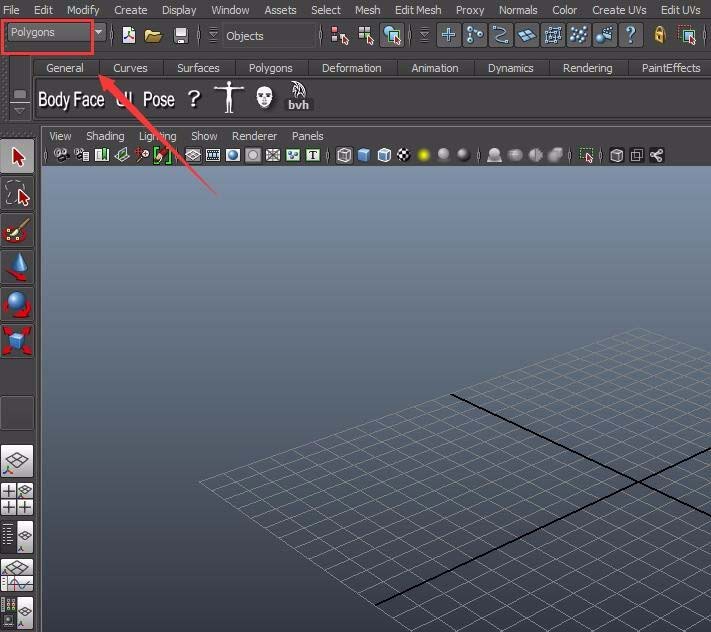The height and width of the screenshot is (632, 711).
Task: Switch to the Surfaces shelf tab
Action: [198, 68]
